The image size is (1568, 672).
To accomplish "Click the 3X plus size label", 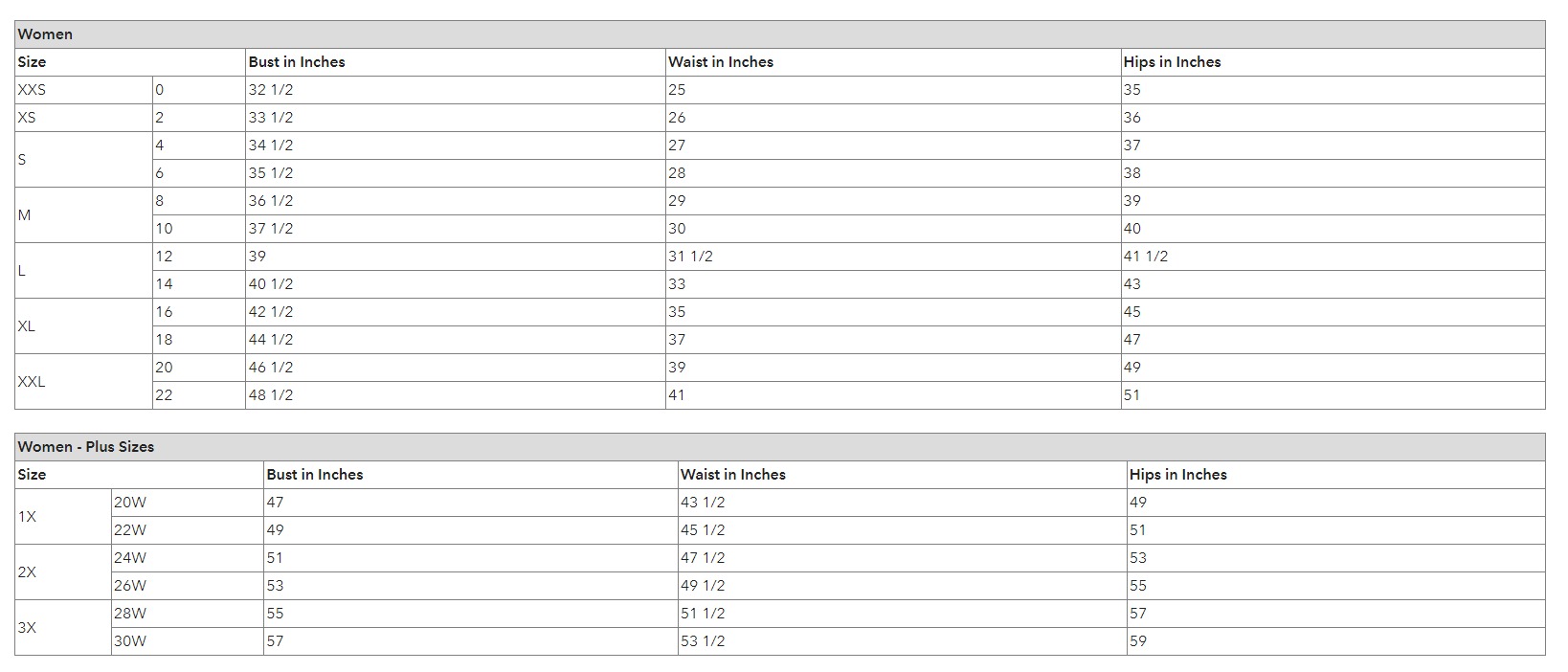I will coord(27,628).
